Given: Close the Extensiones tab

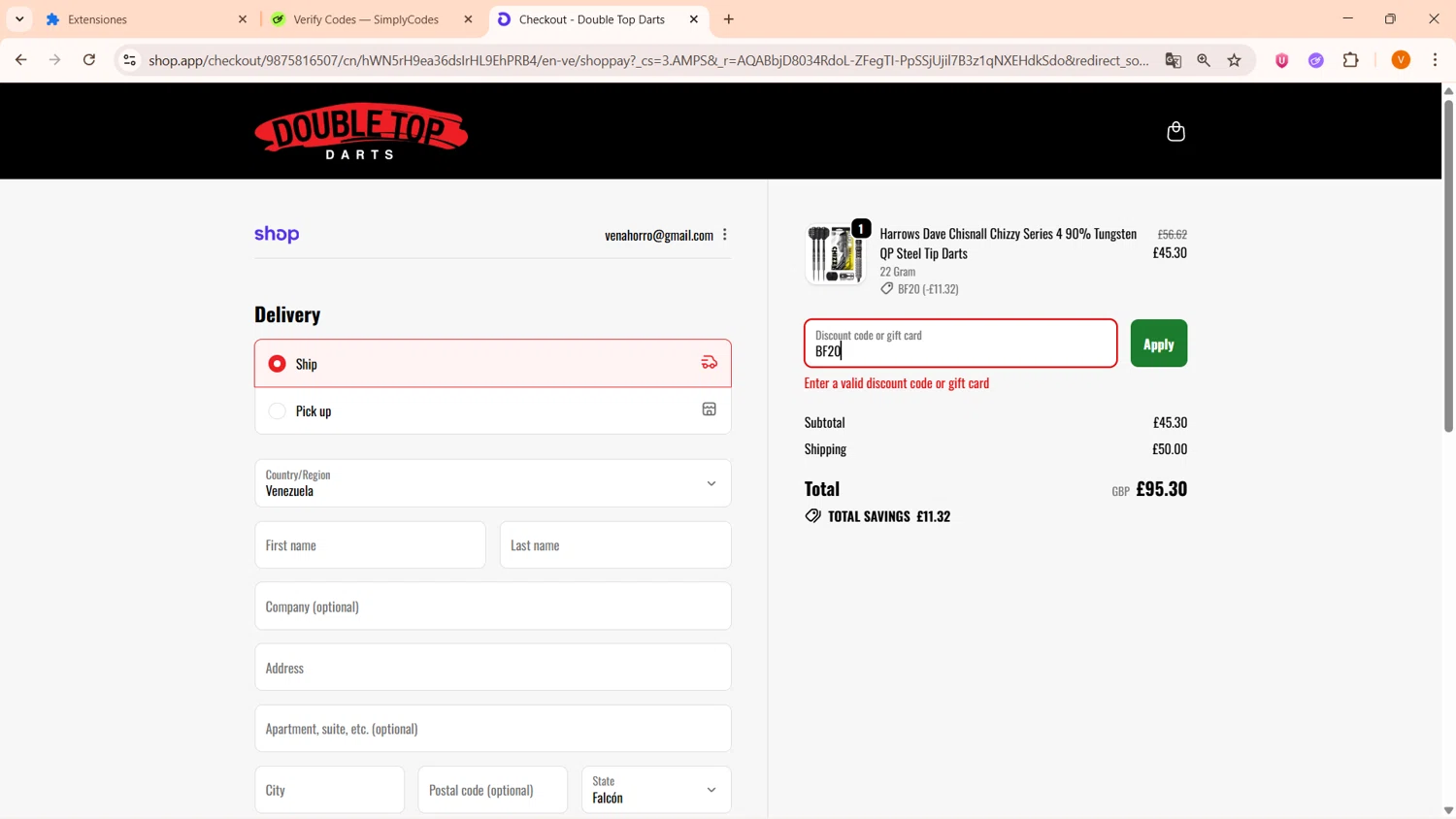Looking at the screenshot, I should [243, 19].
